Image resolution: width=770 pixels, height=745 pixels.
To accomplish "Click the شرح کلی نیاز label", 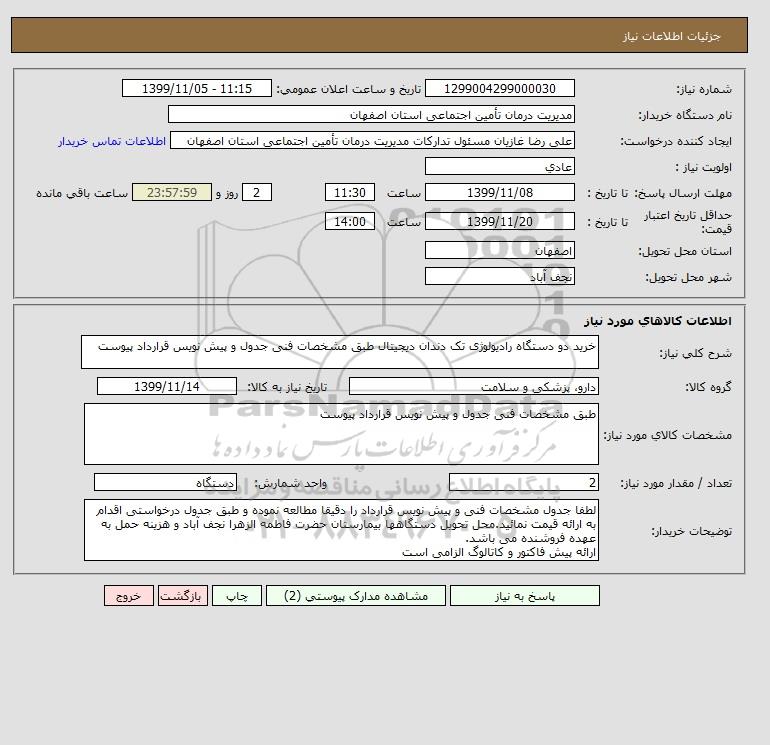I will pos(695,353).
